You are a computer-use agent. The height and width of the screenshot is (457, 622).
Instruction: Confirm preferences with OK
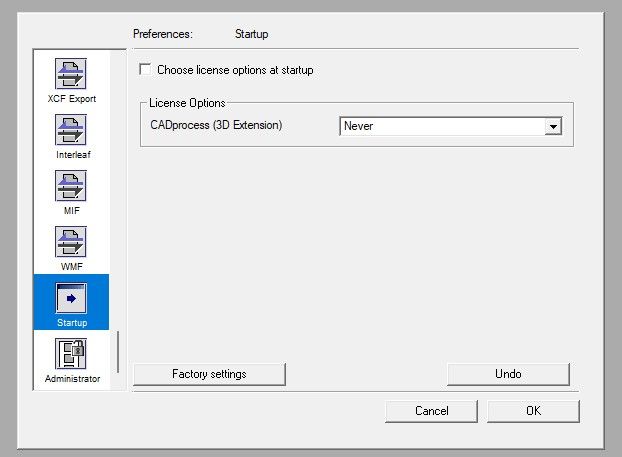[x=534, y=411]
